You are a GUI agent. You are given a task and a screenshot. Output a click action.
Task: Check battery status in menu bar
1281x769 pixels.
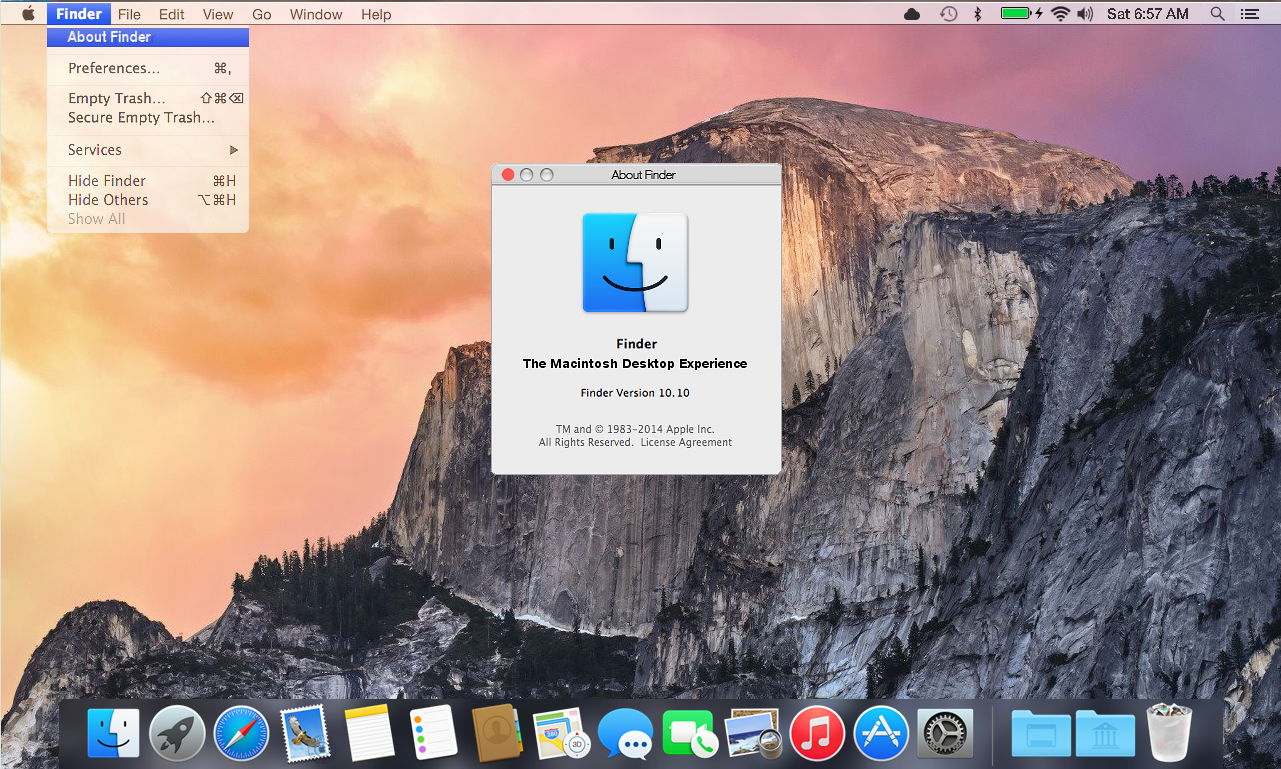point(1022,13)
